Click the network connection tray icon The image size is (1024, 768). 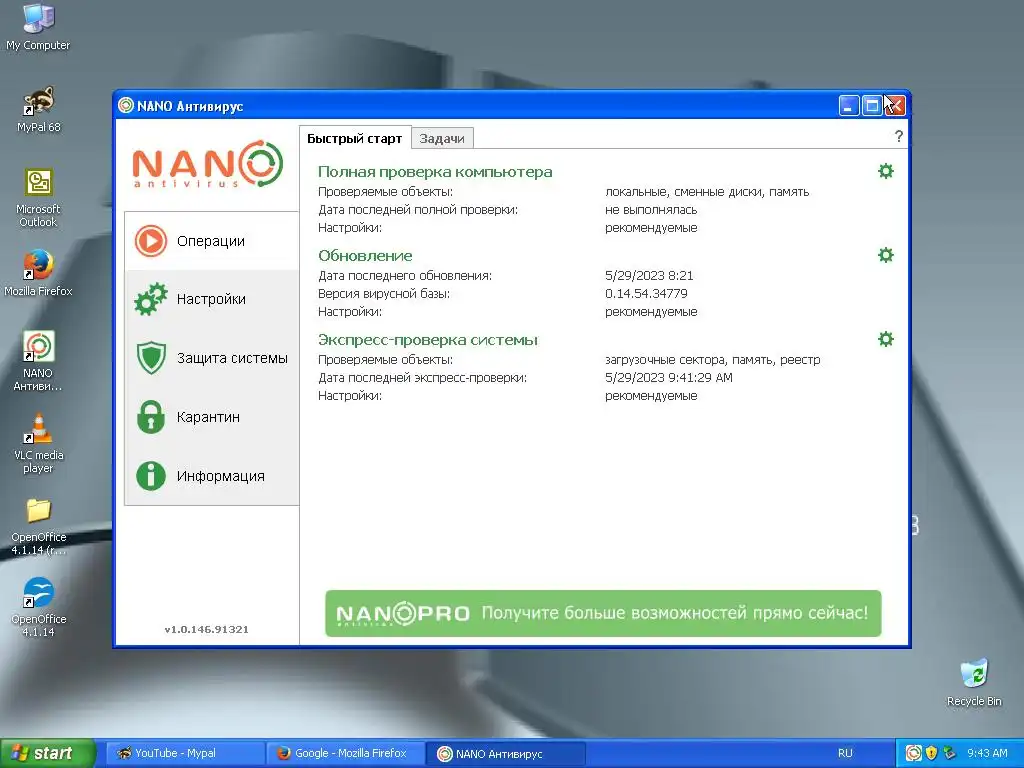coord(949,753)
